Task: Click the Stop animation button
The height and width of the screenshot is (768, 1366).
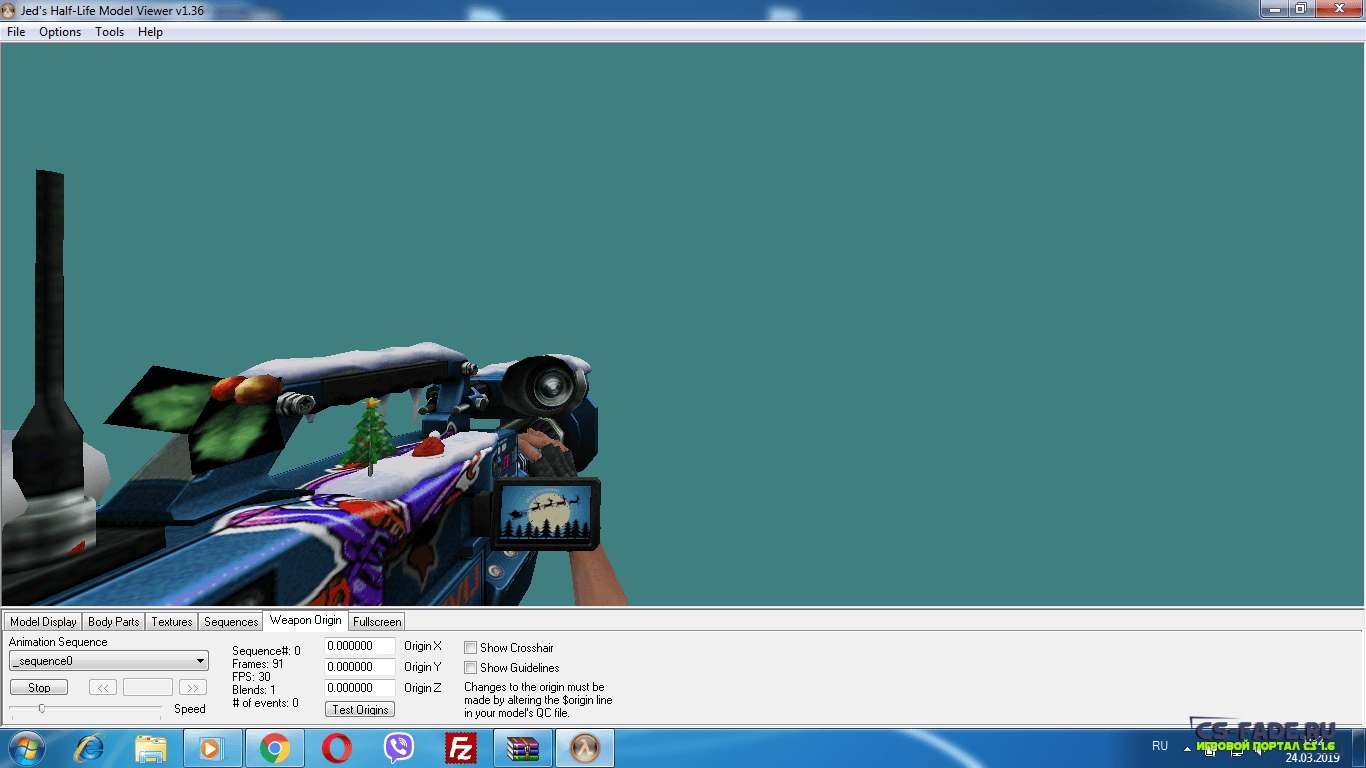Action: click(x=39, y=688)
